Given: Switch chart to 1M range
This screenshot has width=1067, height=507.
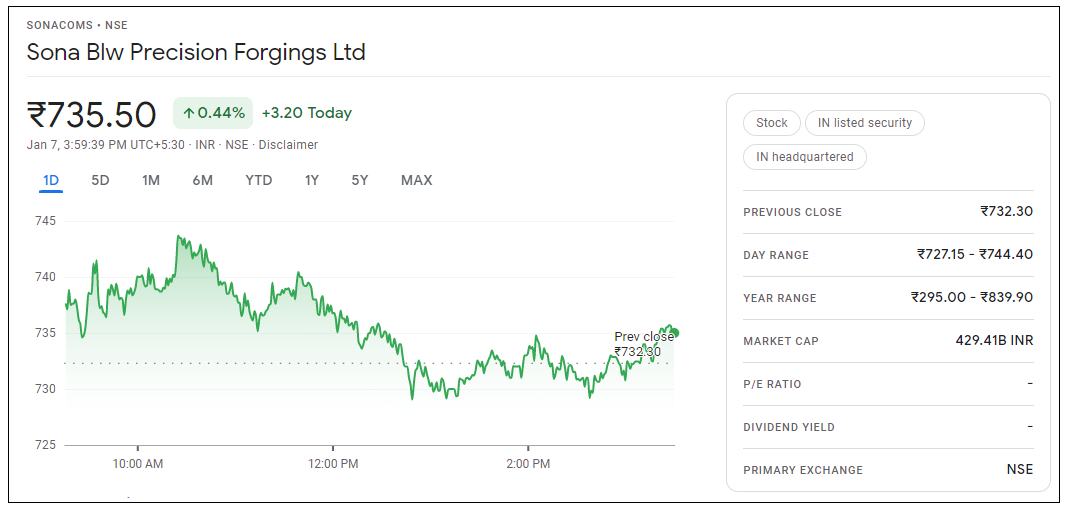Looking at the screenshot, I should coord(150,180).
